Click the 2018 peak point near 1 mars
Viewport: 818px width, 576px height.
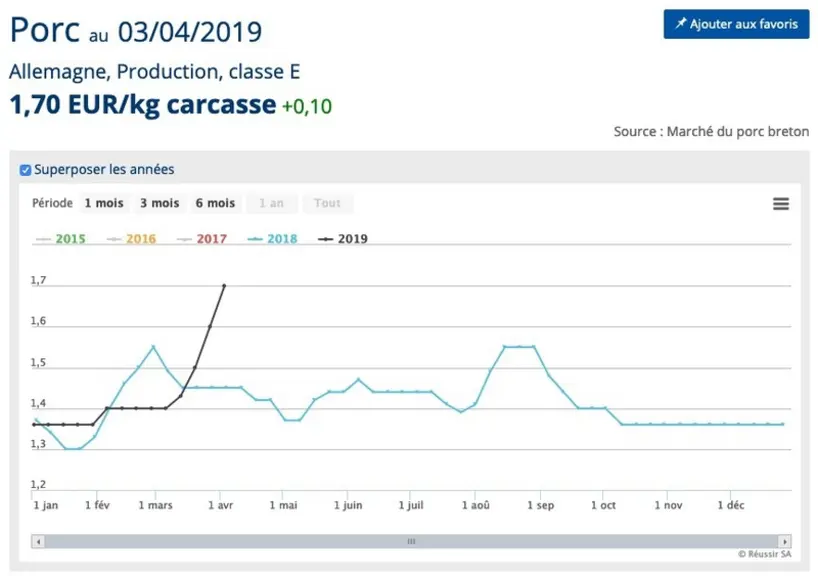(x=153, y=346)
